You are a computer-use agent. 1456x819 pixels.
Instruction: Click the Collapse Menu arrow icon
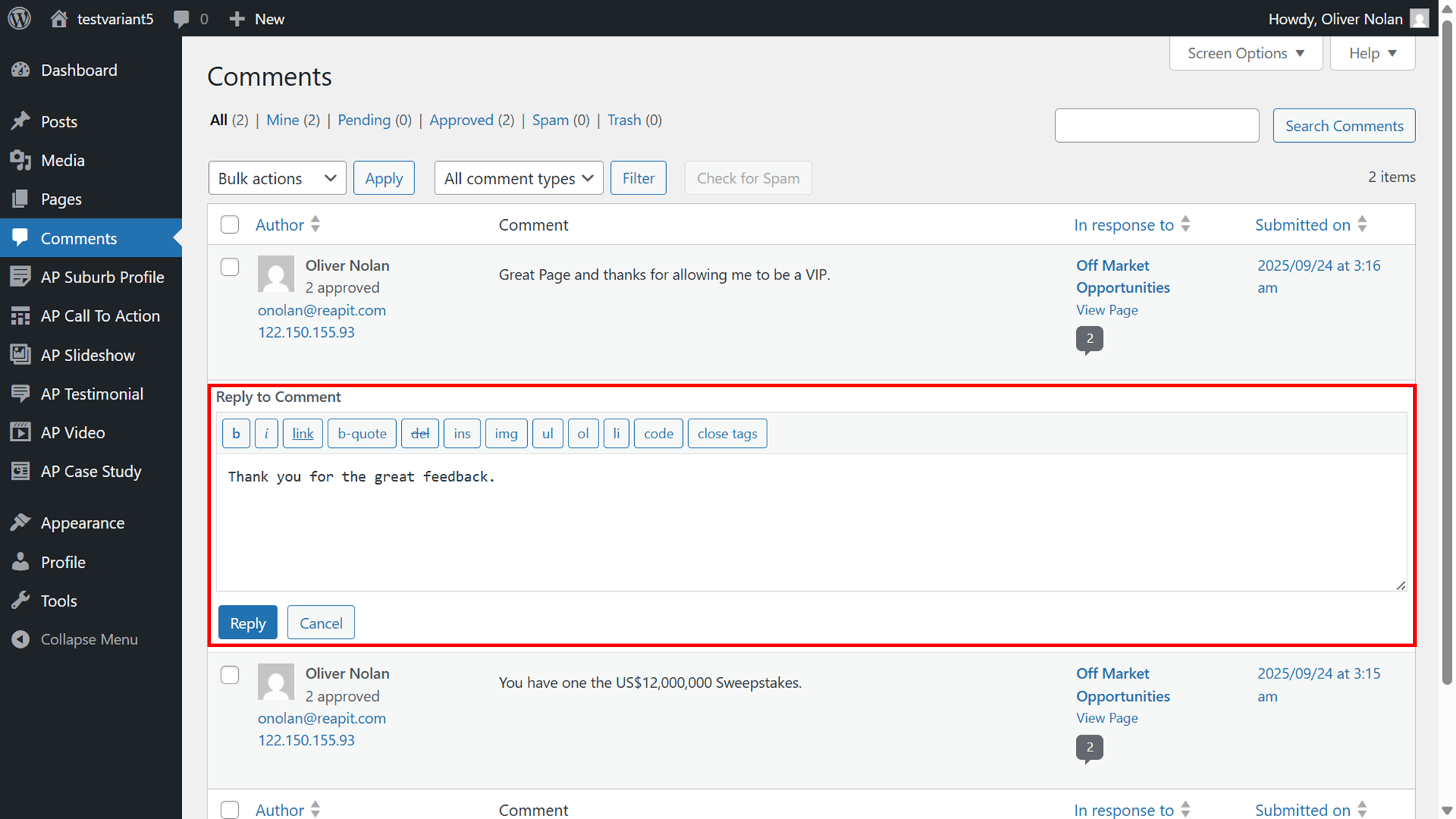coord(20,639)
